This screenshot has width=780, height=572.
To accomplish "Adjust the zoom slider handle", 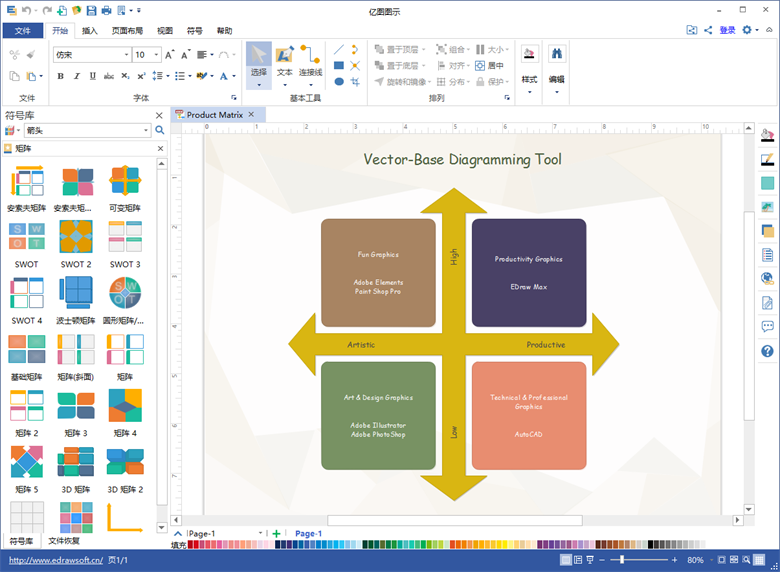I will (622, 560).
